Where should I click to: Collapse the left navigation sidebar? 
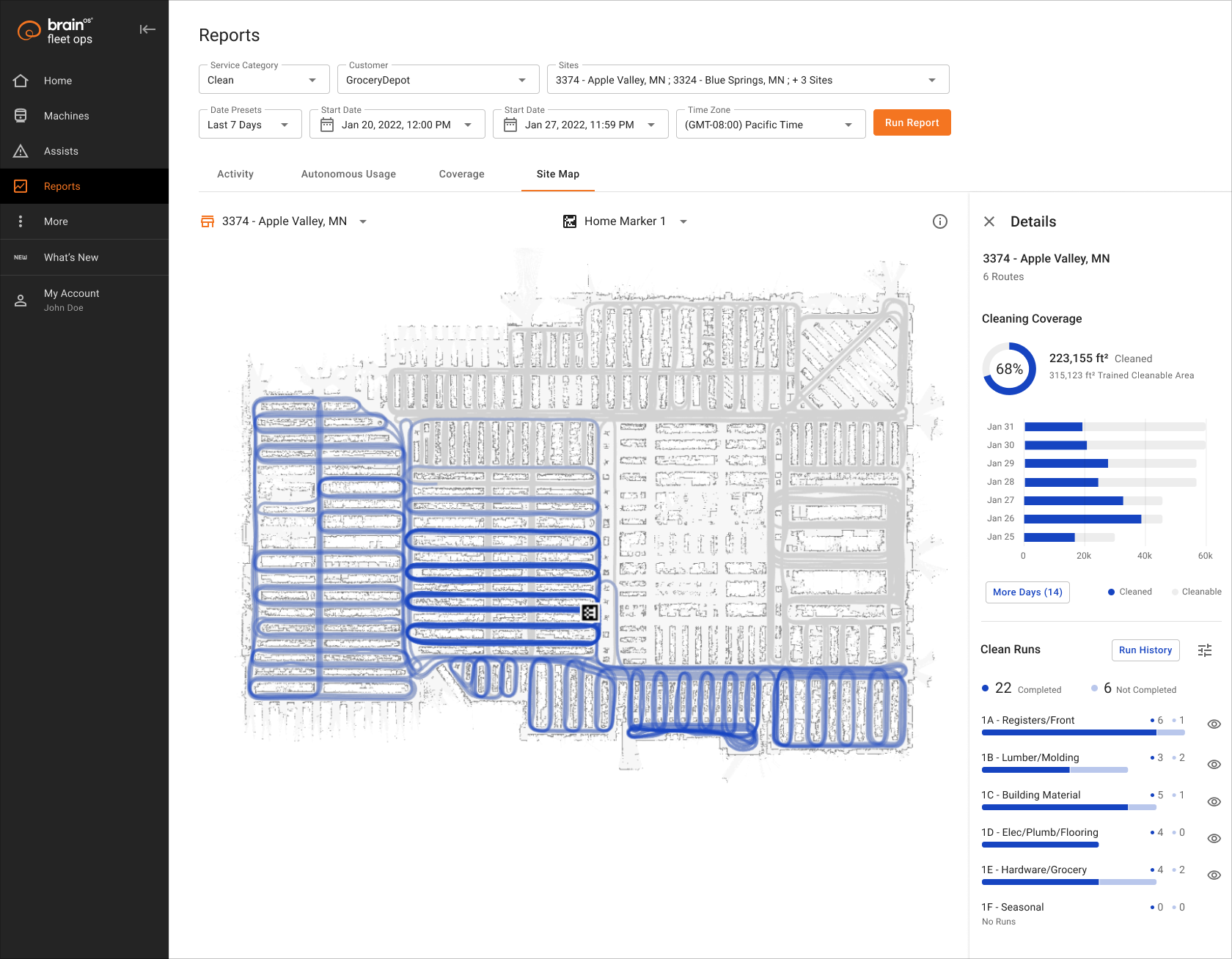147,29
